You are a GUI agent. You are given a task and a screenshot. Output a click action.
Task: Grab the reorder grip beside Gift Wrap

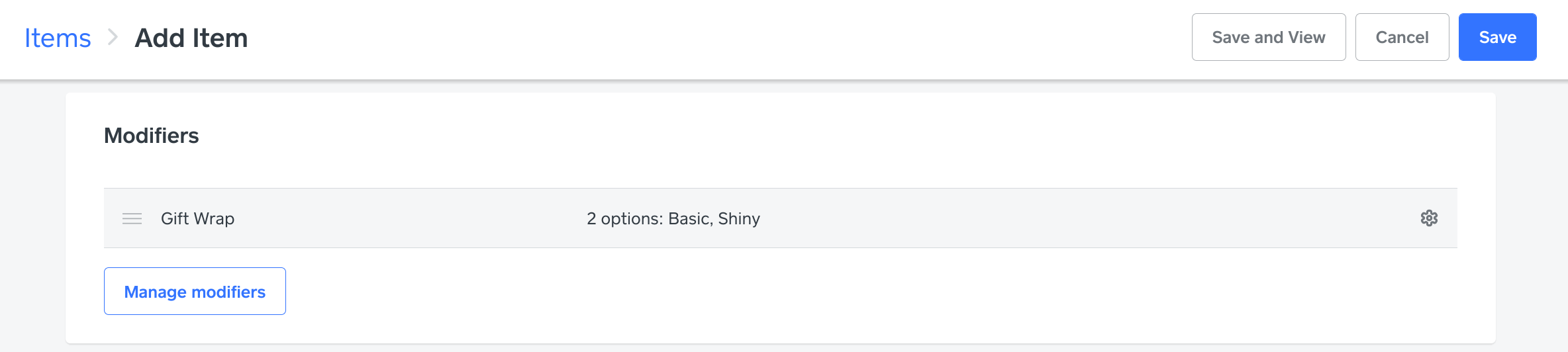coord(132,218)
